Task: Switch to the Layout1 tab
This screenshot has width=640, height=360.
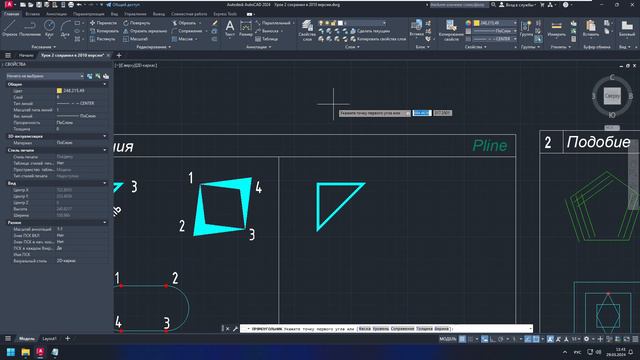Action: coord(50,339)
